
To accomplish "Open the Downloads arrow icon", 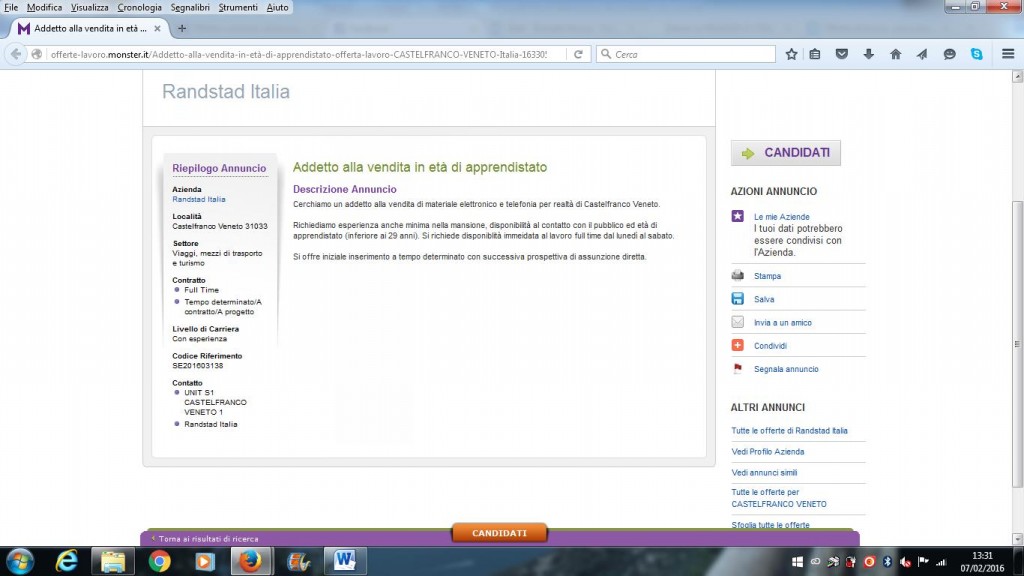I will (869, 54).
